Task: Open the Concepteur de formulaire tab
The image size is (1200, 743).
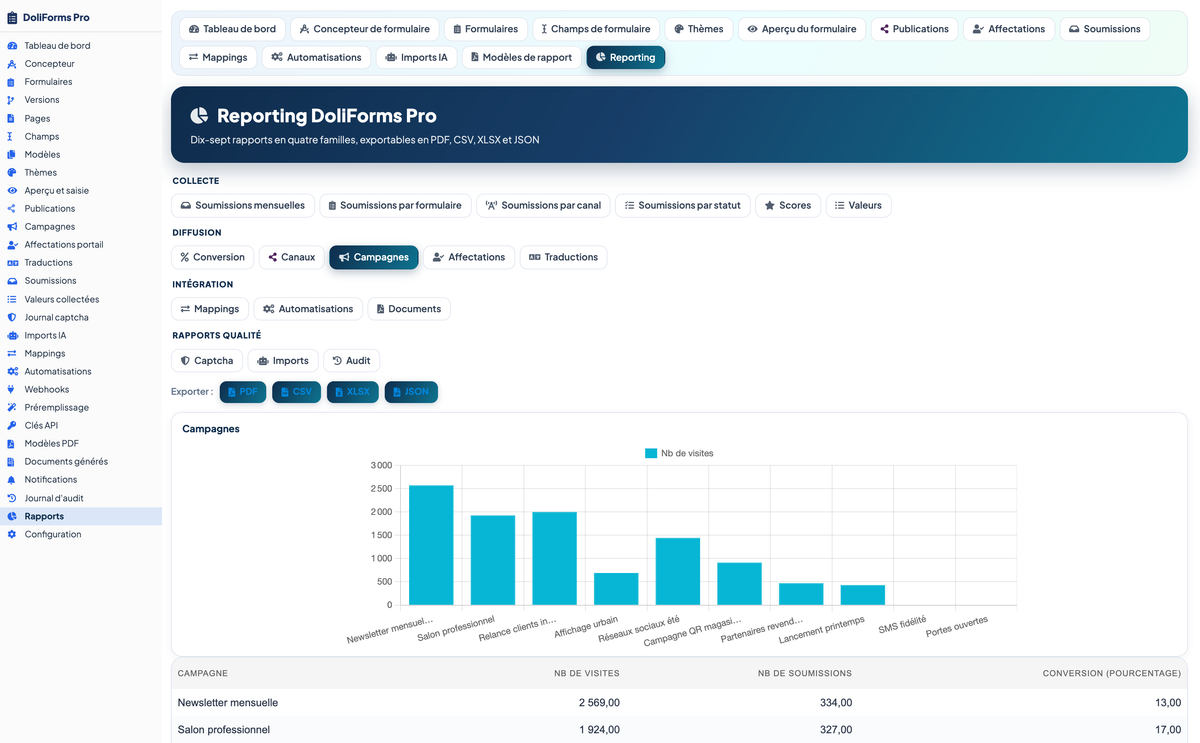Action: (x=365, y=29)
